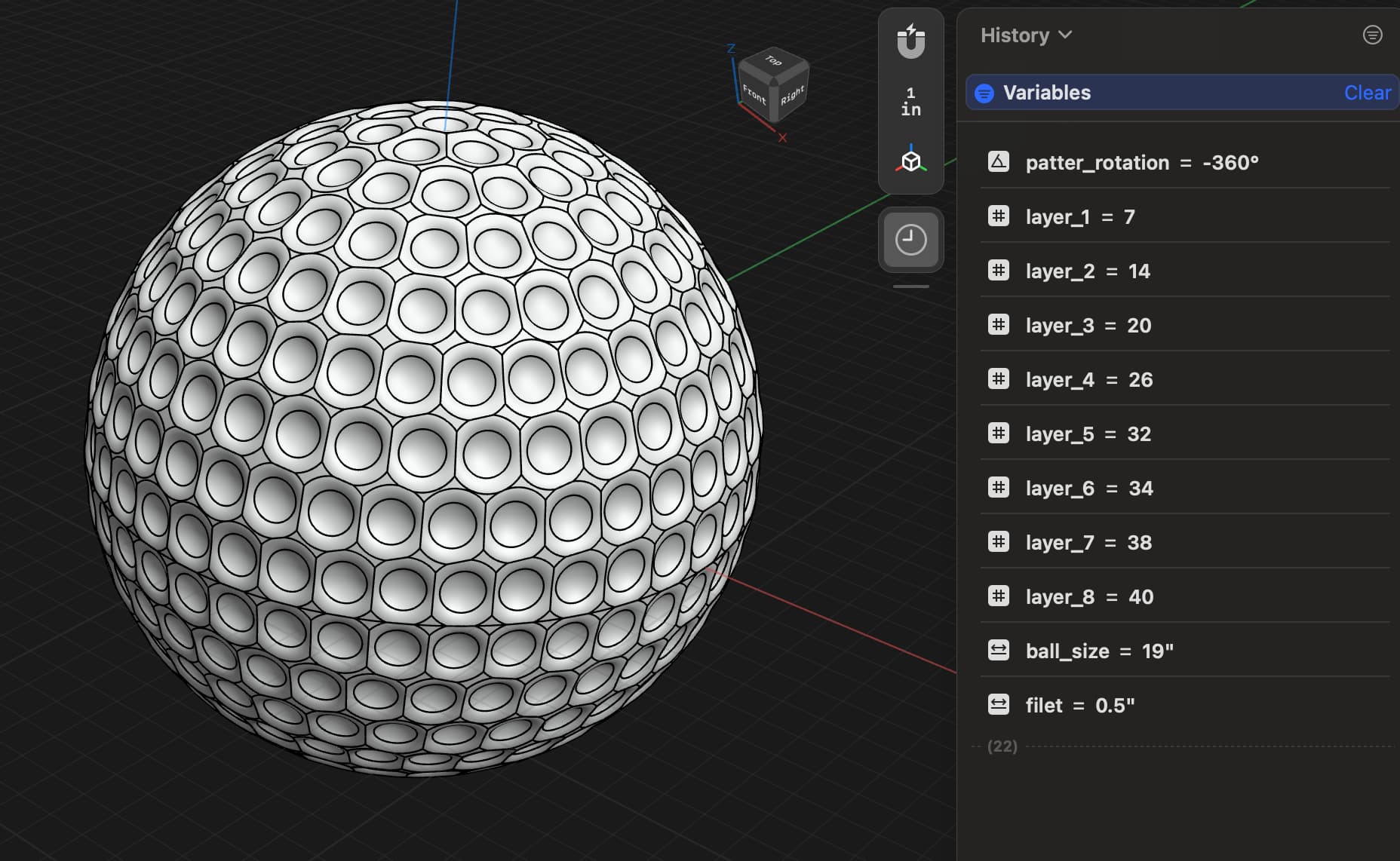Toggle the magnet snapping tool
This screenshot has width=1400, height=861.
coord(910,41)
